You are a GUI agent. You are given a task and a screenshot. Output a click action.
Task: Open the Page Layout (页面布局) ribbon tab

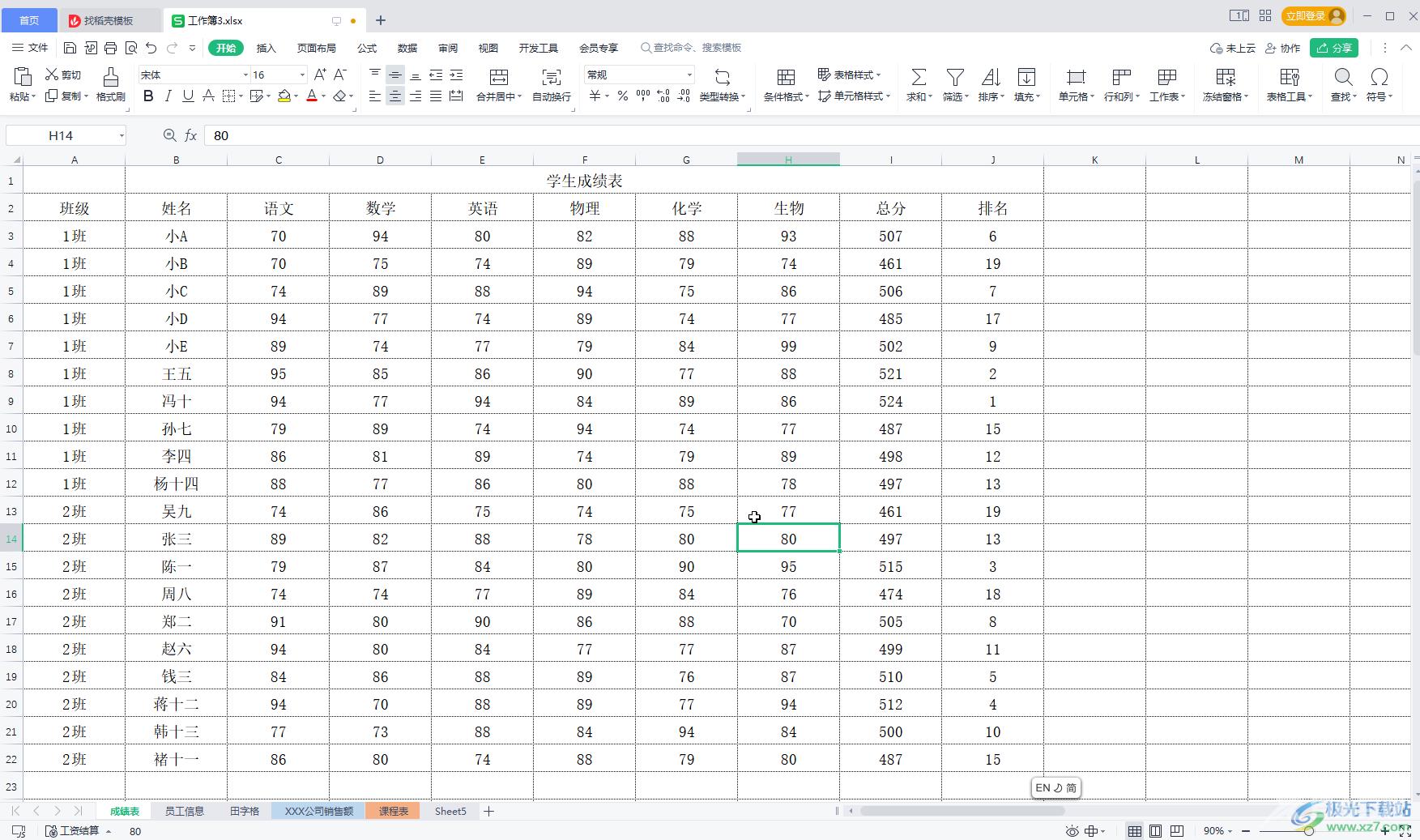316,48
